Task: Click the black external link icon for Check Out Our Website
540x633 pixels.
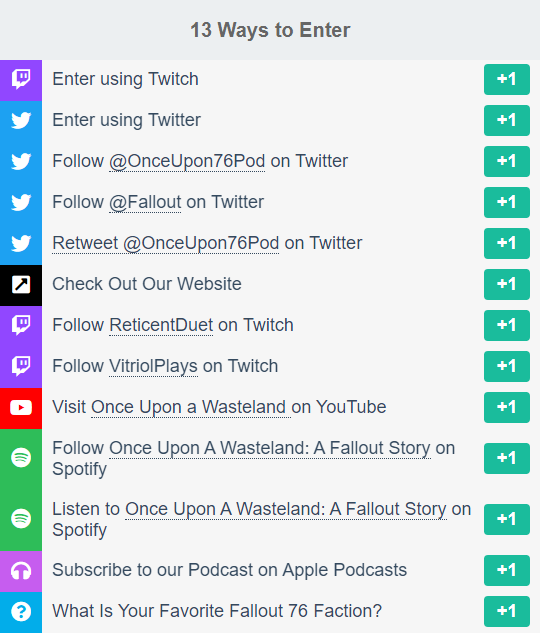Action: pos(21,284)
